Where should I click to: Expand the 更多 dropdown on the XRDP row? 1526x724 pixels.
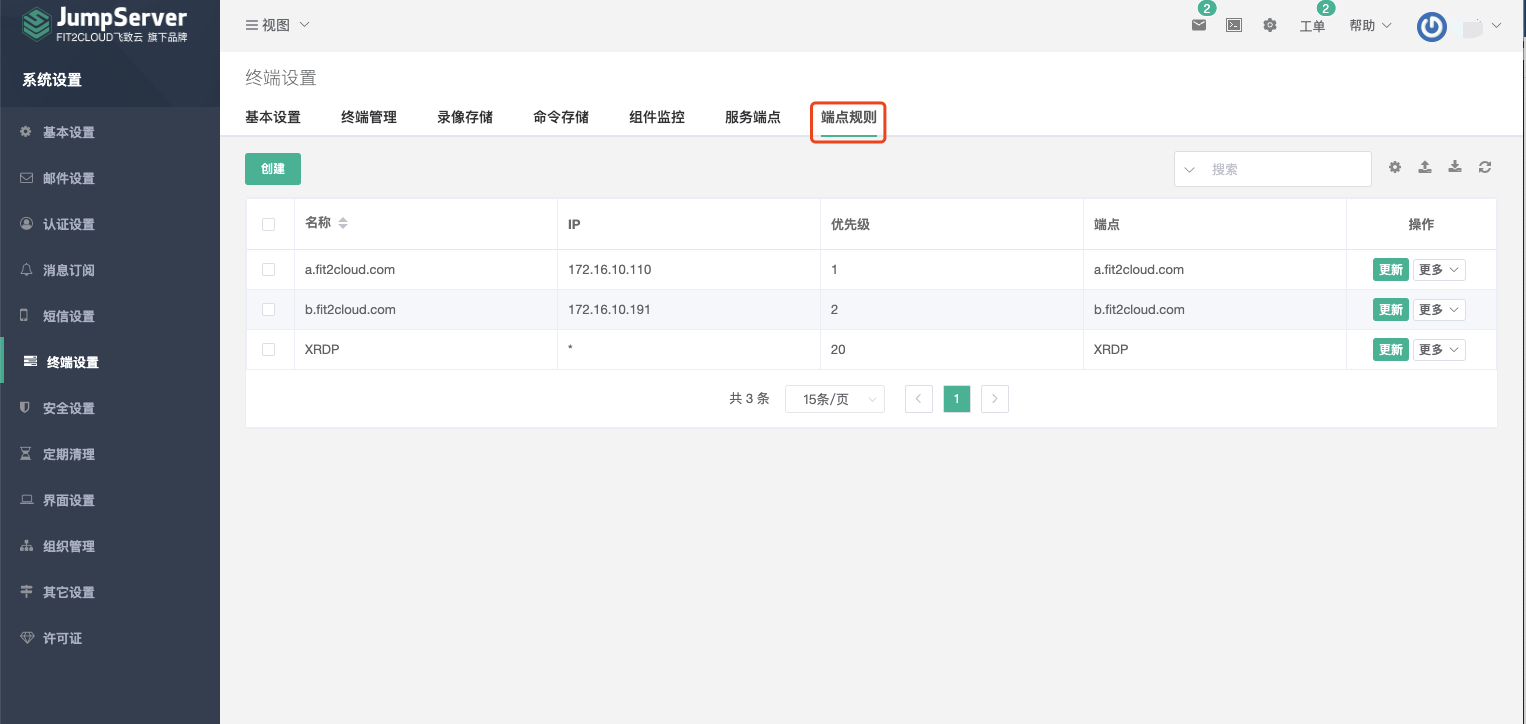click(1438, 349)
